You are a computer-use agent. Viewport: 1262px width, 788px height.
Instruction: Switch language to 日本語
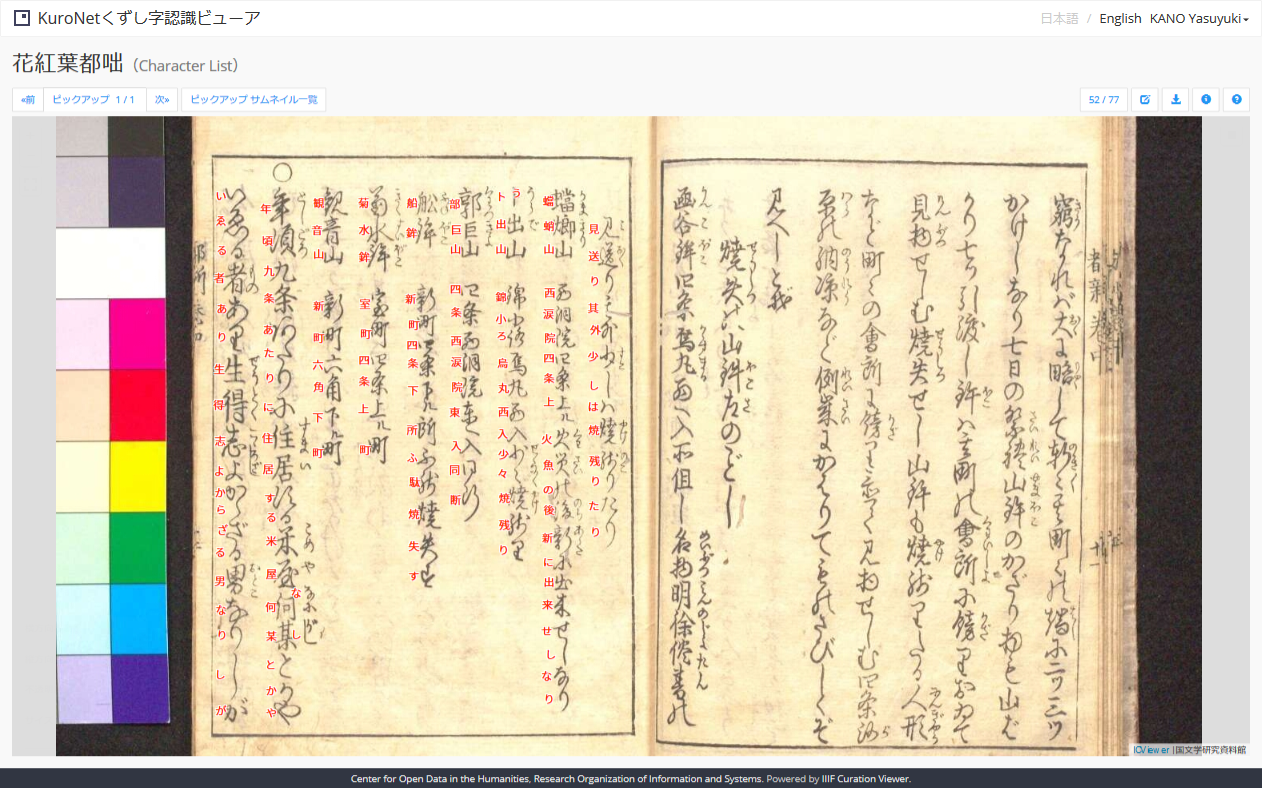(x=1059, y=18)
